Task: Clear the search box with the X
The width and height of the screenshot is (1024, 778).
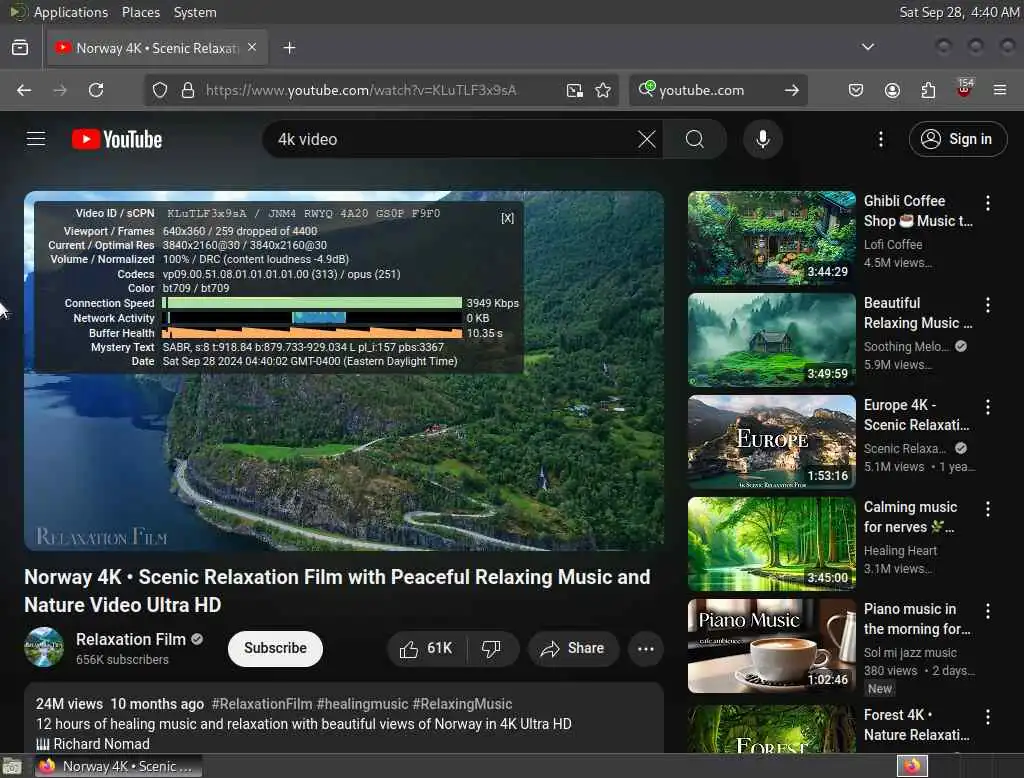Action: pyautogui.click(x=646, y=139)
